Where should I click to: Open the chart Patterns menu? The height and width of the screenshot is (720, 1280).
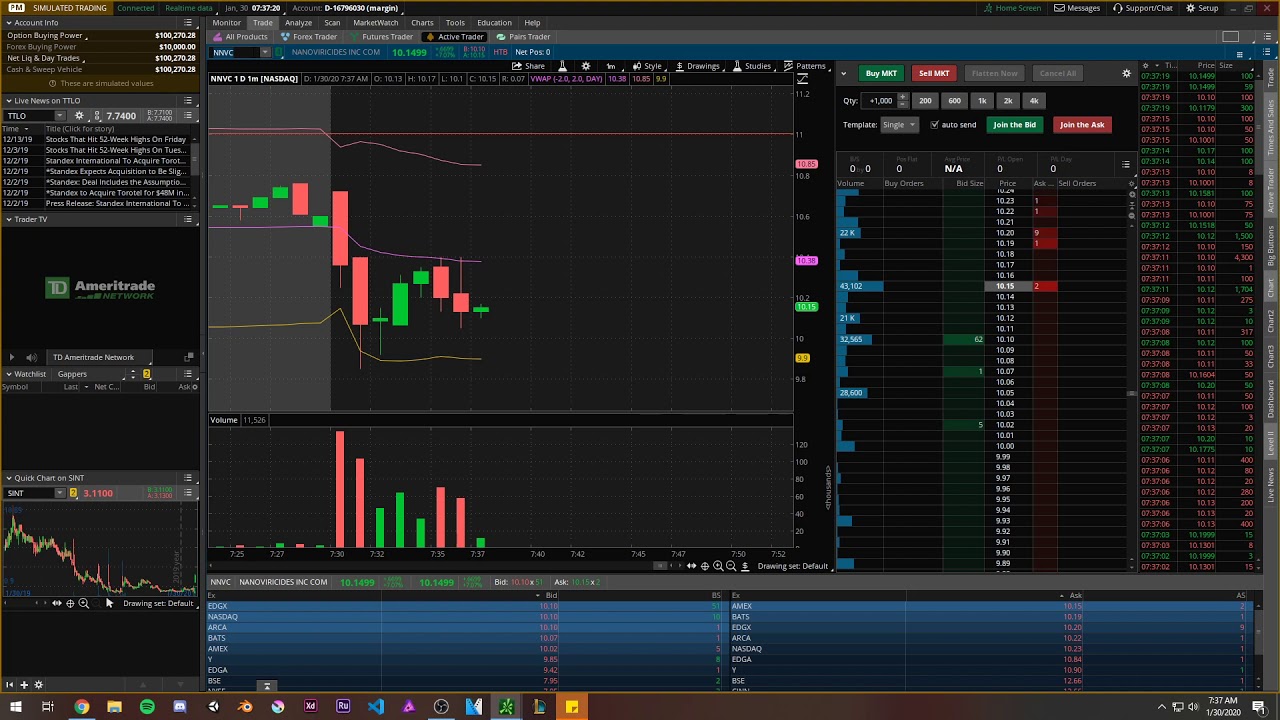pyautogui.click(x=805, y=66)
